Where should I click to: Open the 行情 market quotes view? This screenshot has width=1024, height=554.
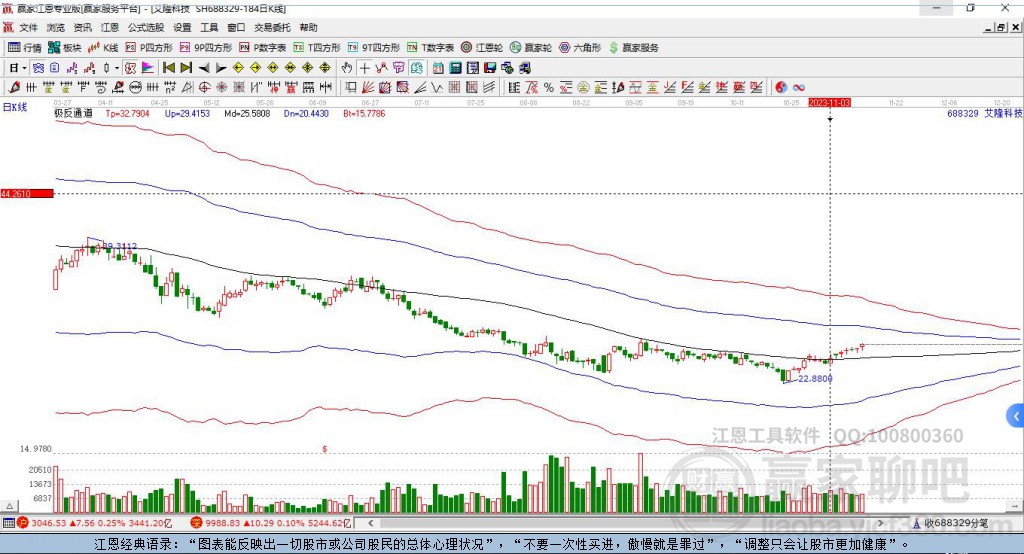coord(25,48)
